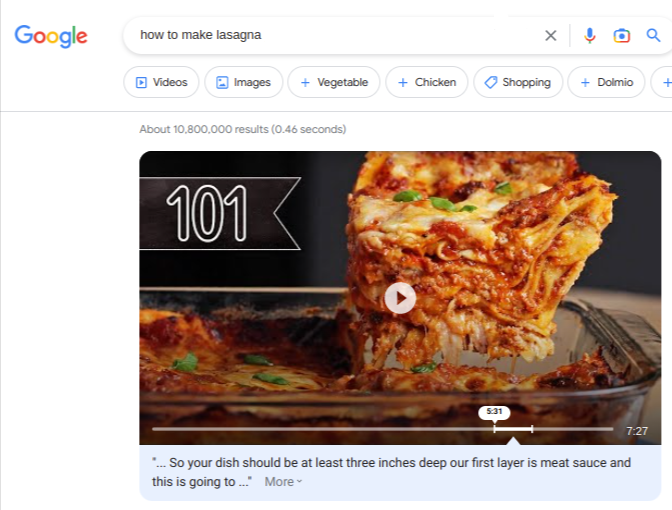Click the highlighted key moment segment

[513, 429]
